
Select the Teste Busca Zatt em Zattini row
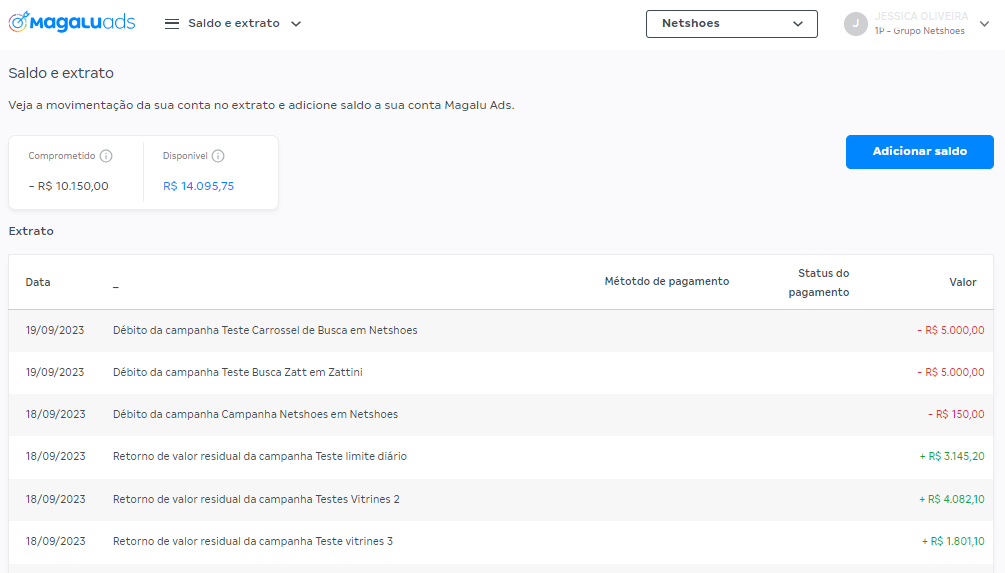pyautogui.click(x=501, y=372)
